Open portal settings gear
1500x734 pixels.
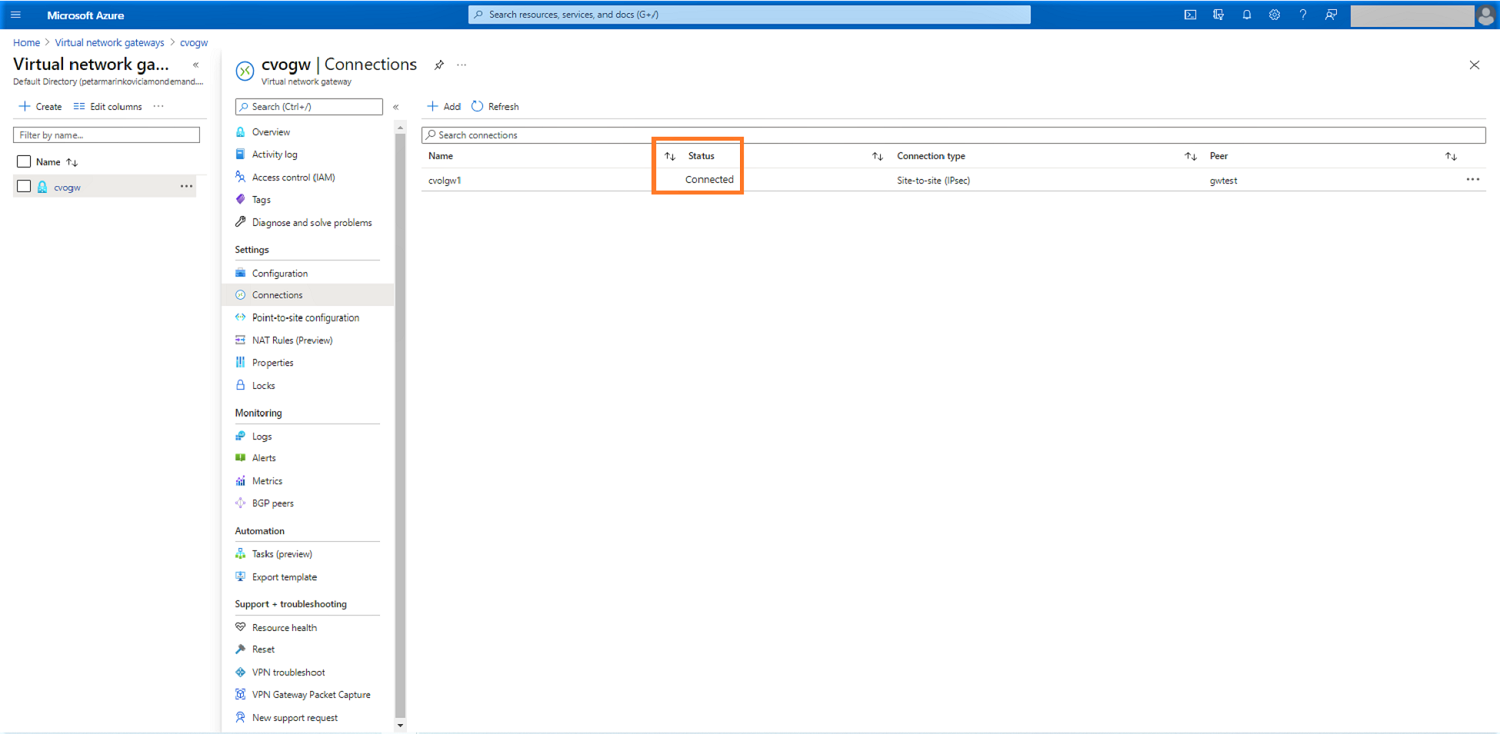[1274, 15]
